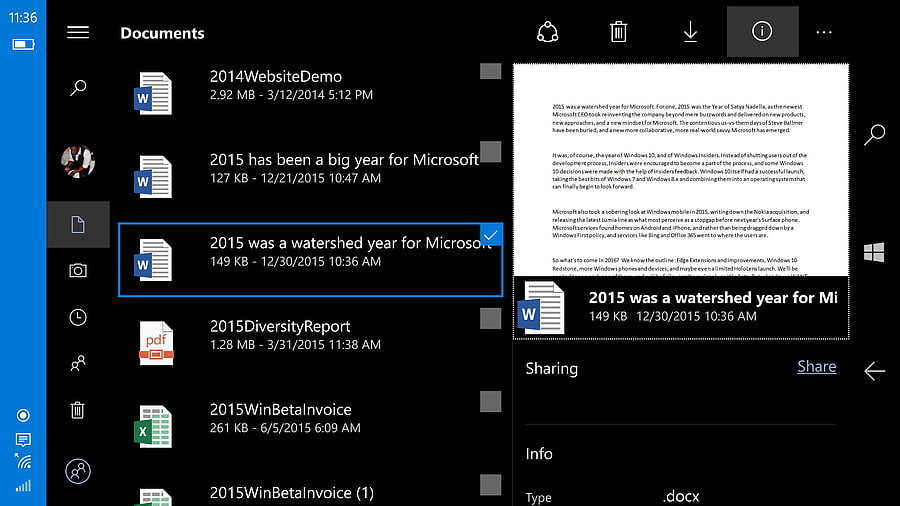Click the 1.28 MB - 3/31/2015 details line
The width and height of the screenshot is (900, 506).
[295, 345]
